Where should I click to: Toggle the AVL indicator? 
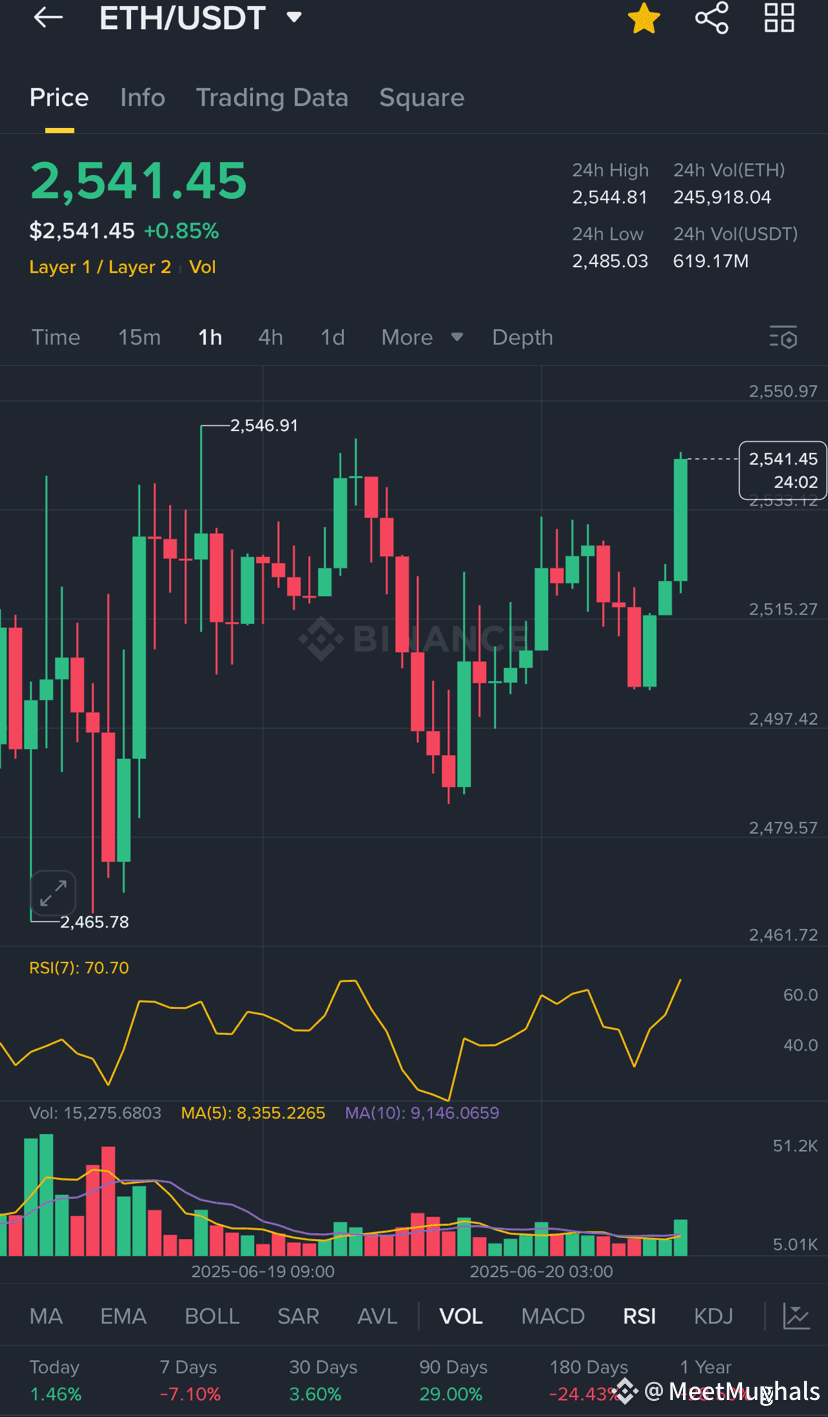[x=377, y=1316]
